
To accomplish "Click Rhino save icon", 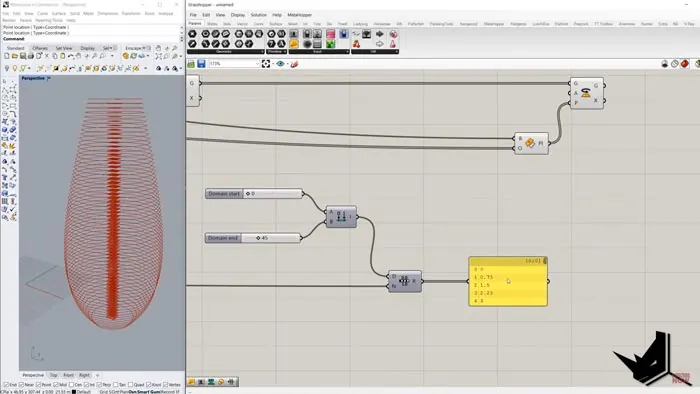I will 23,56.
